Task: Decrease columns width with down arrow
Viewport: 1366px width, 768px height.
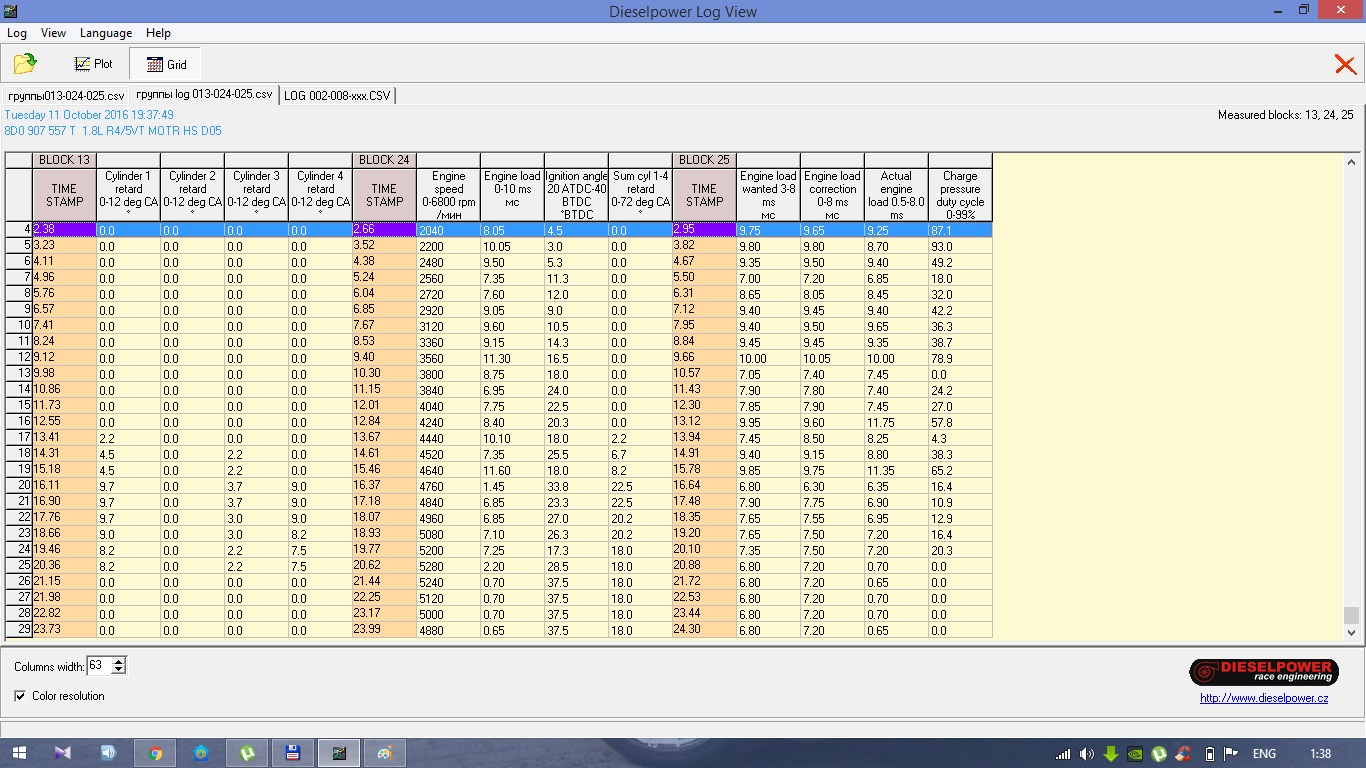Action: coord(120,670)
